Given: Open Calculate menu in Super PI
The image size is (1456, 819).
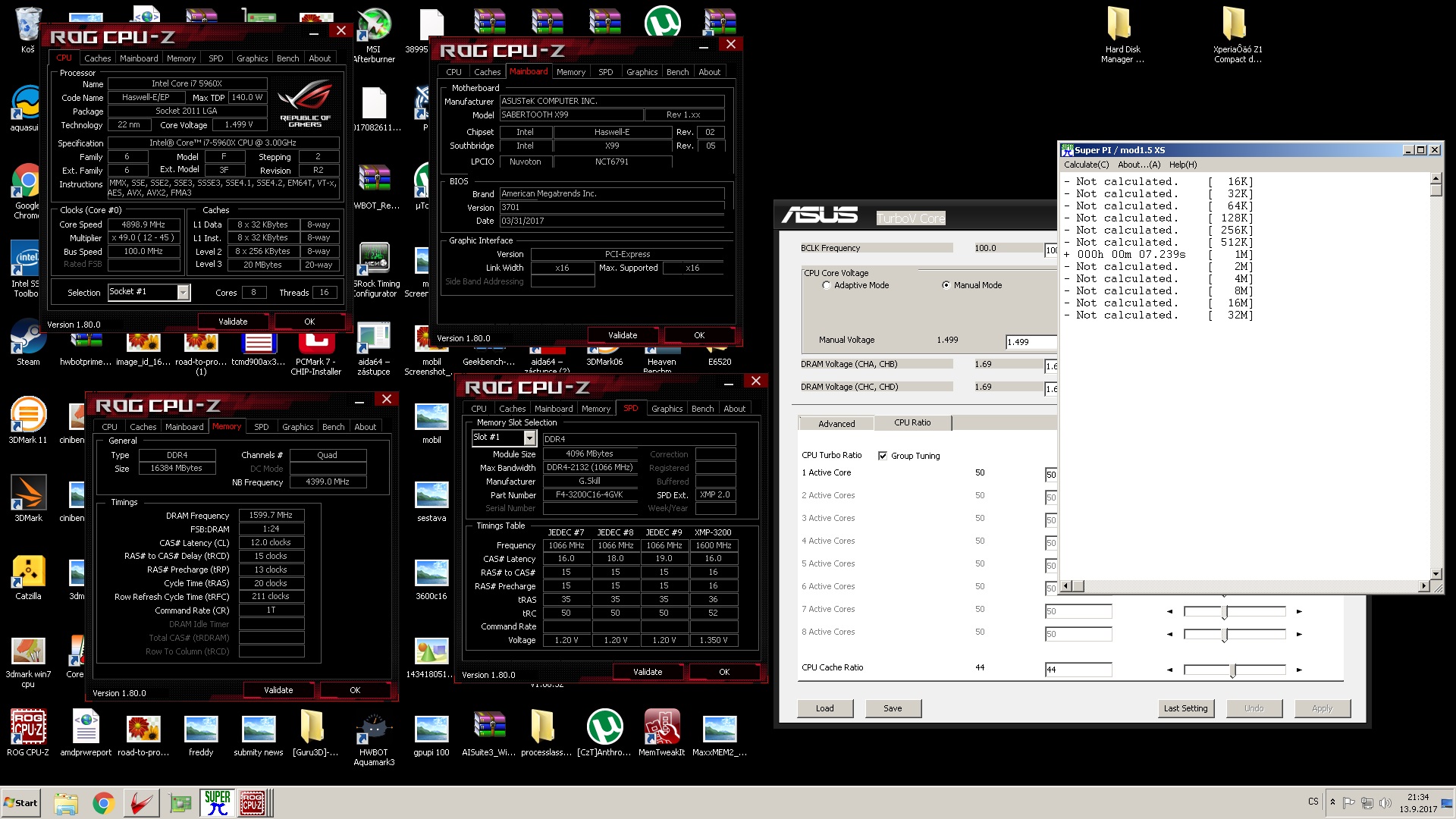Looking at the screenshot, I should pos(1086,165).
